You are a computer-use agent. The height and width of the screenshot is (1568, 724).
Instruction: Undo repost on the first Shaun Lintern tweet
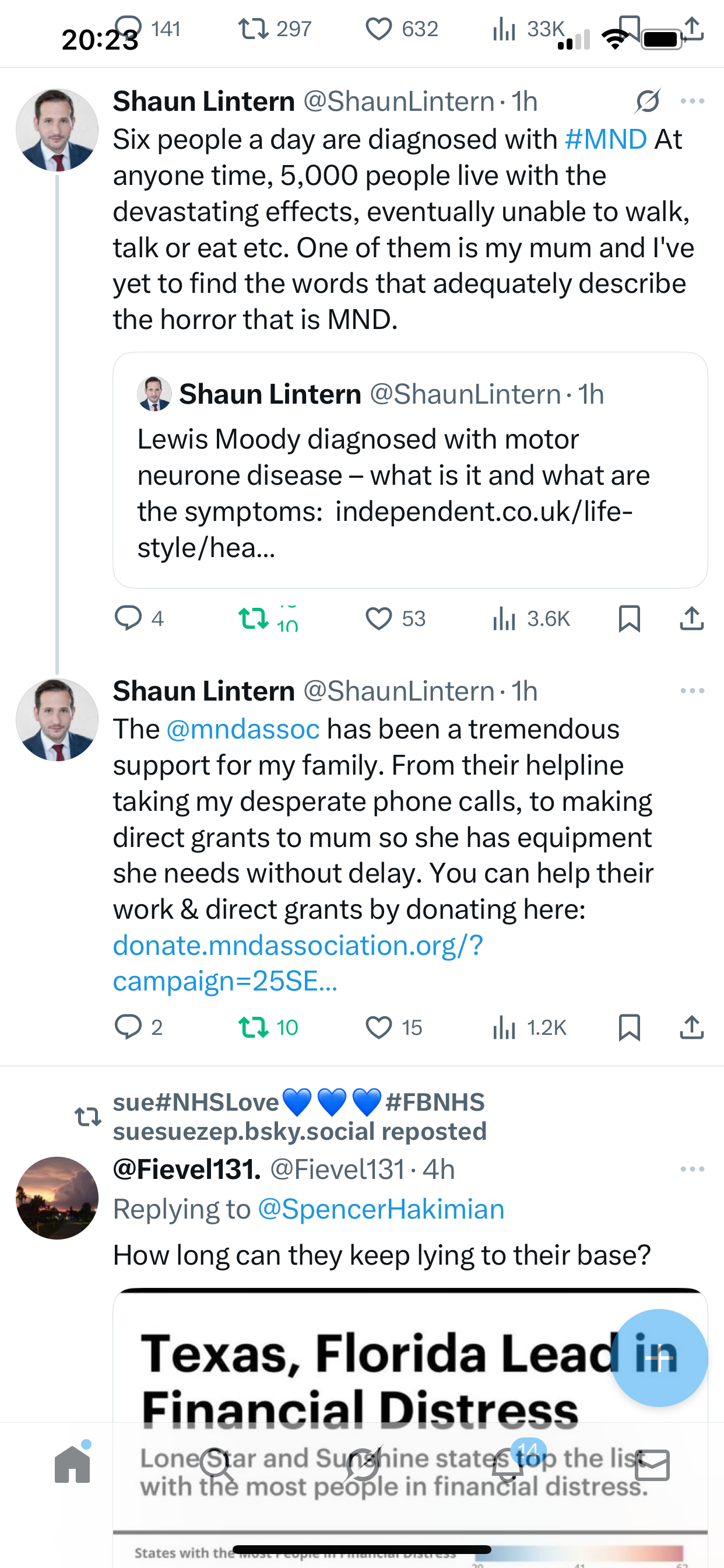pyautogui.click(x=253, y=618)
